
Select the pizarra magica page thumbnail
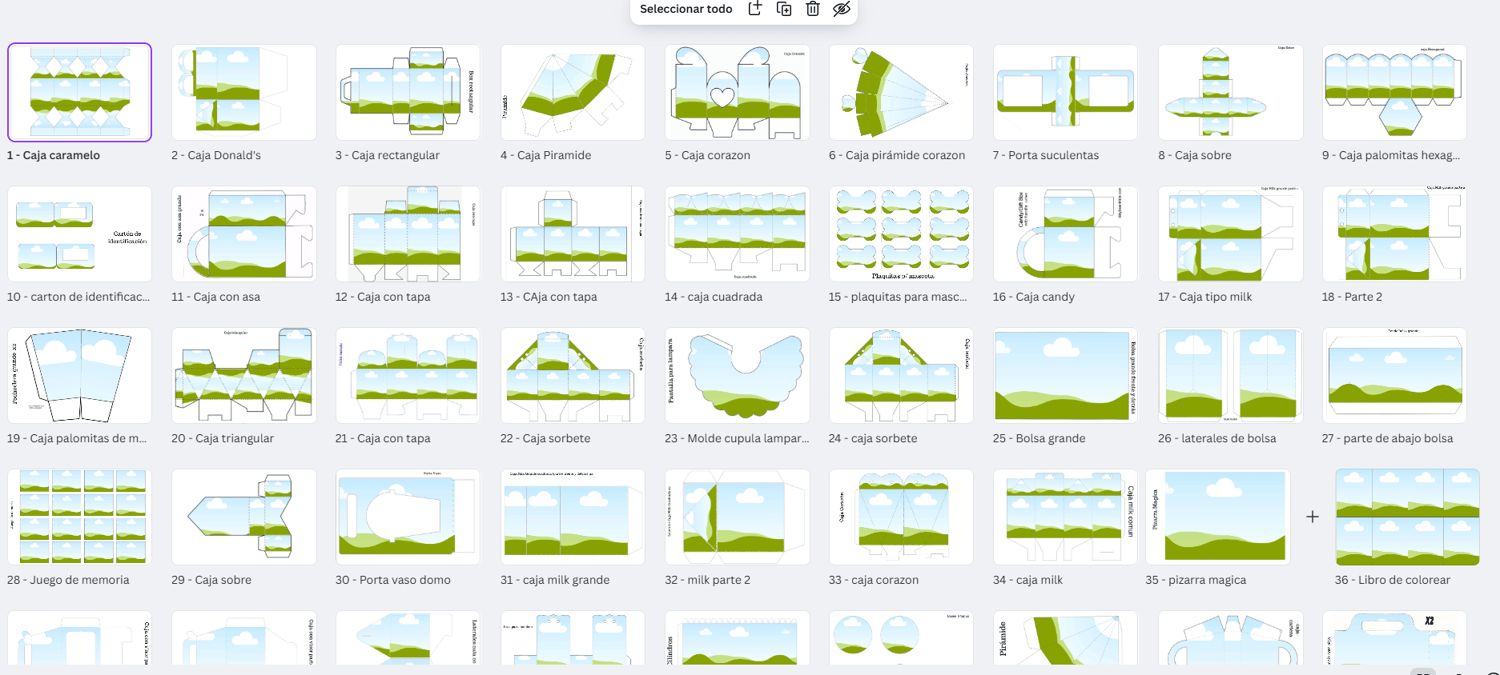1218,517
